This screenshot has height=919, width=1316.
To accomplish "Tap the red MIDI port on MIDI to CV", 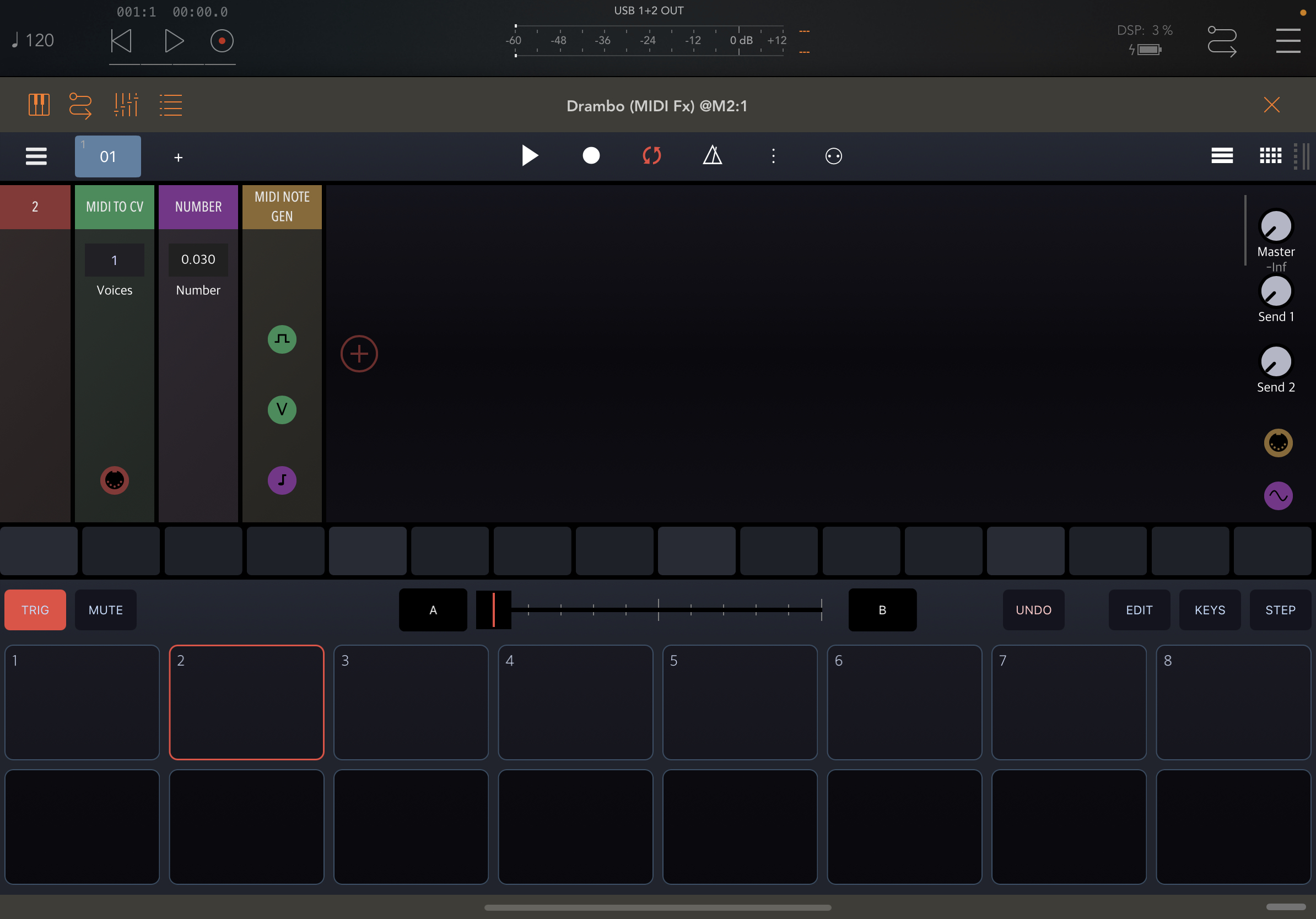I will 115,480.
